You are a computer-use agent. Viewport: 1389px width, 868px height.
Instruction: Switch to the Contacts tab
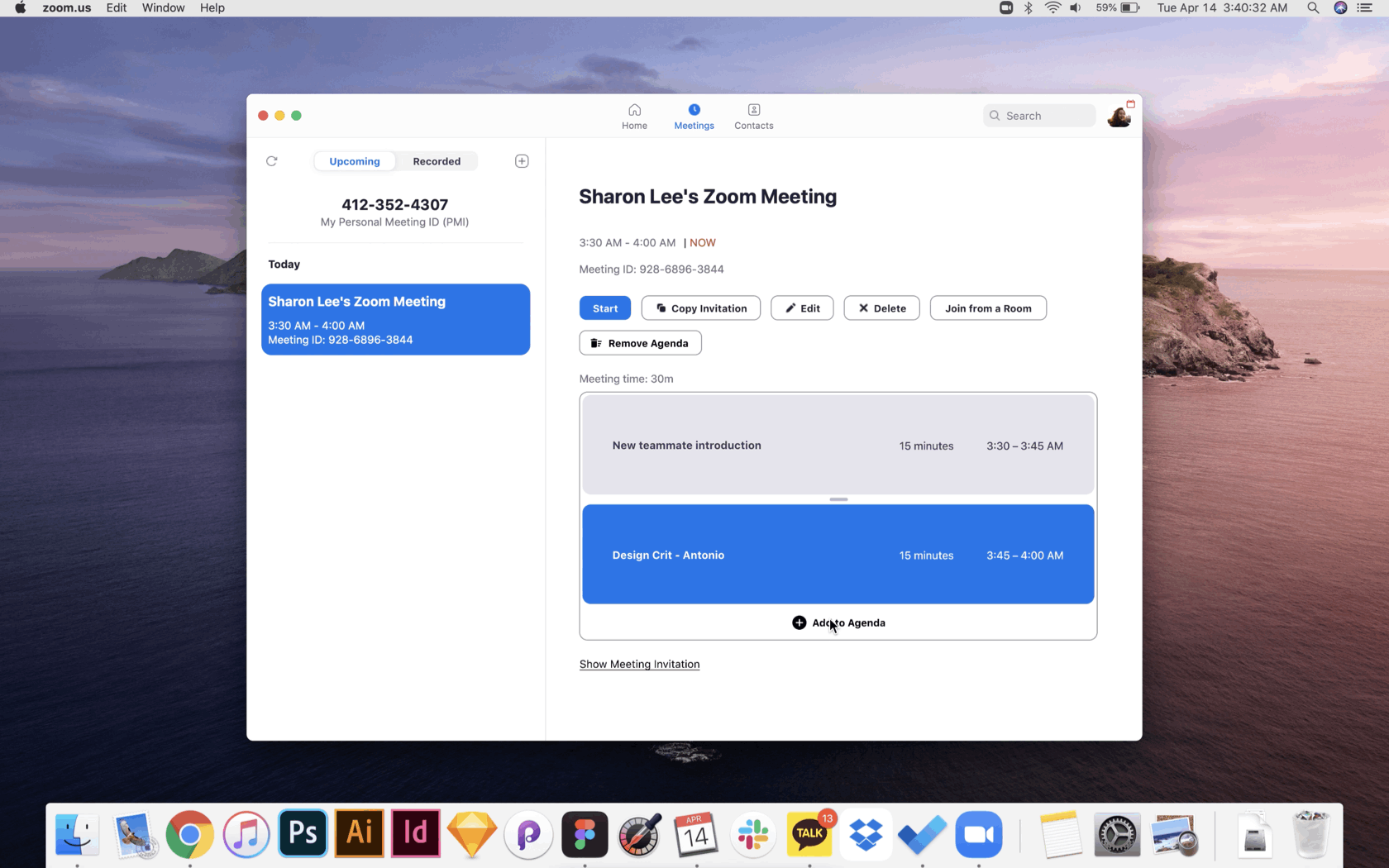click(x=753, y=117)
